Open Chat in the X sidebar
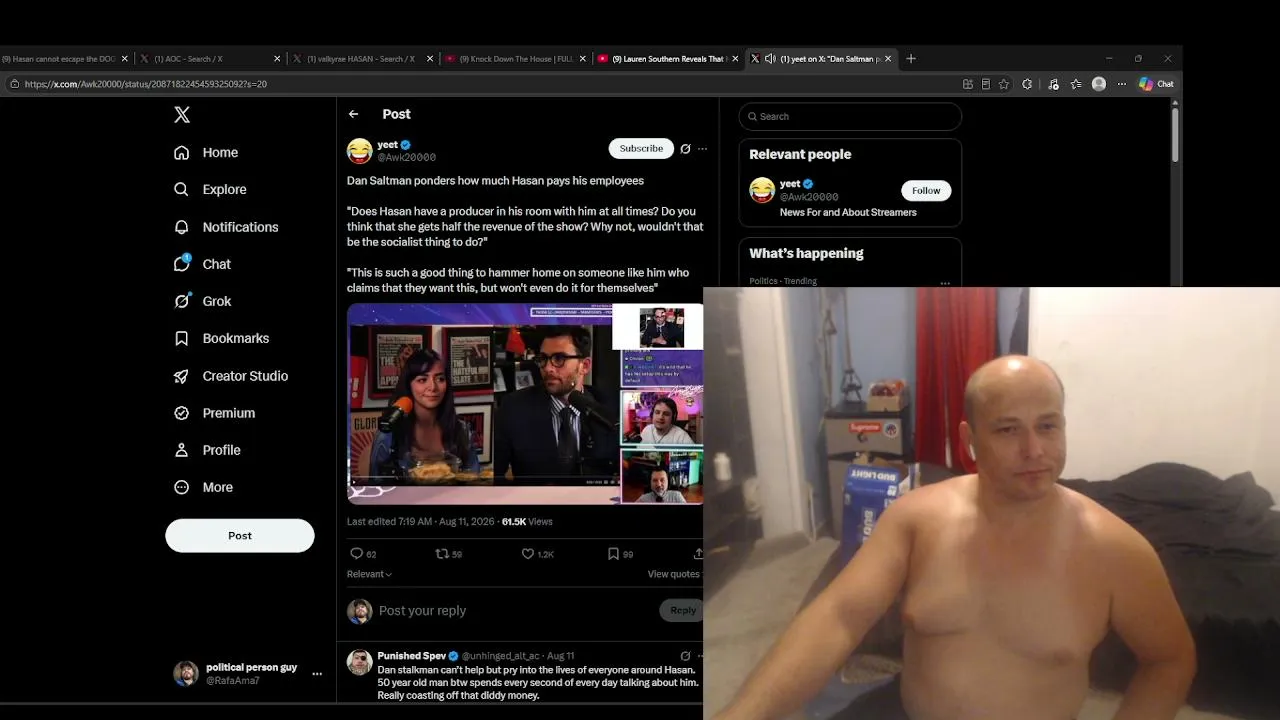Viewport: 1280px width, 720px height. [202, 264]
